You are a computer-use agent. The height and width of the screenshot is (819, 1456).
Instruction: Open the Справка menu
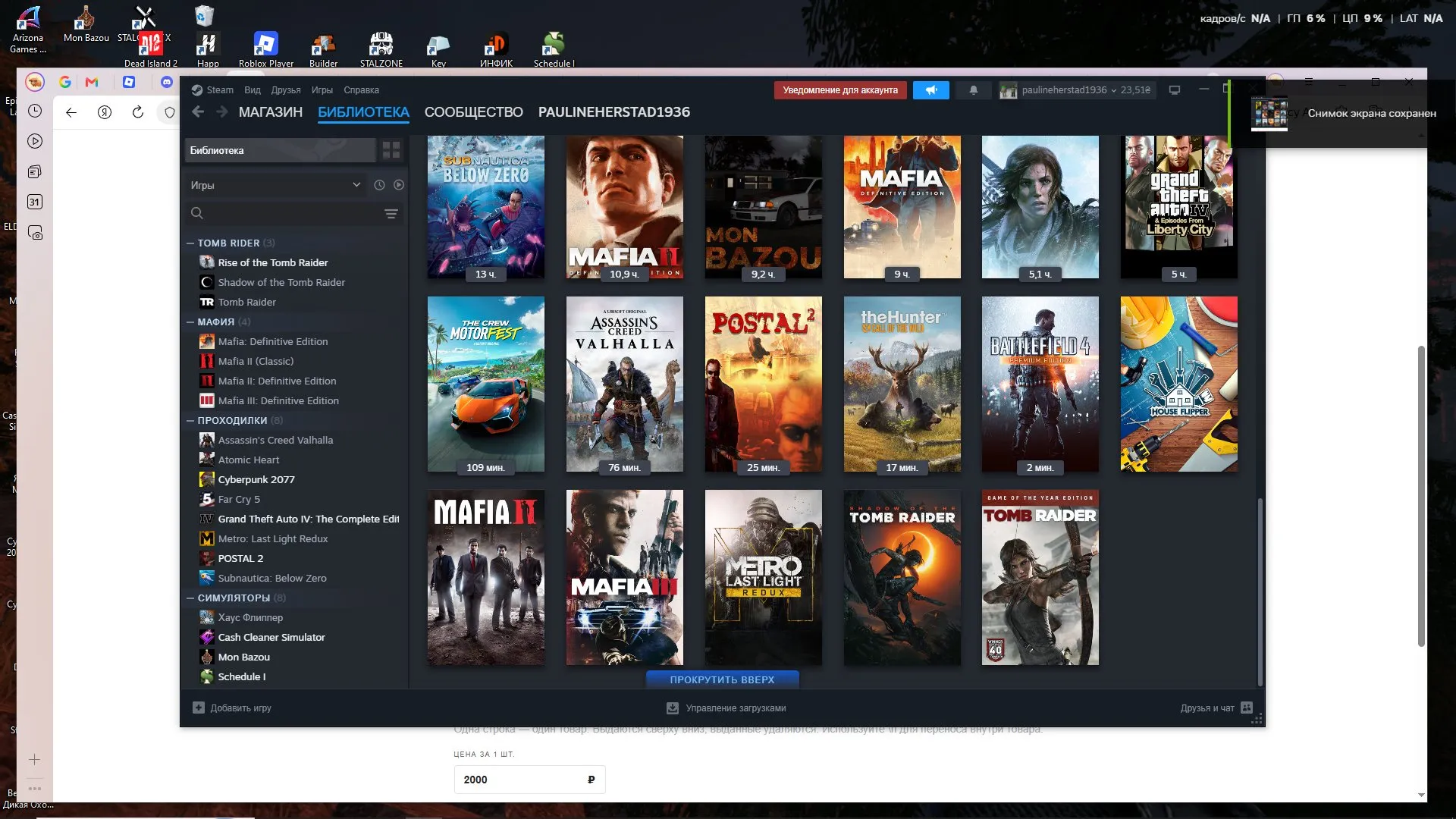(361, 90)
